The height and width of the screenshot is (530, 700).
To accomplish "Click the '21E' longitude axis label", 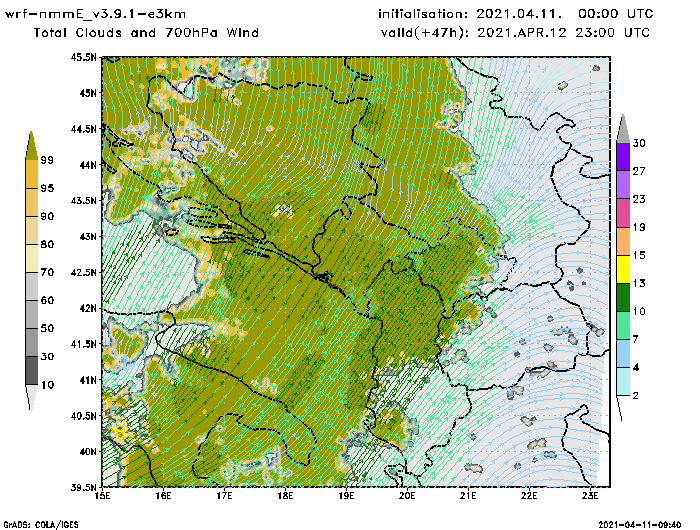I will pos(468,496).
